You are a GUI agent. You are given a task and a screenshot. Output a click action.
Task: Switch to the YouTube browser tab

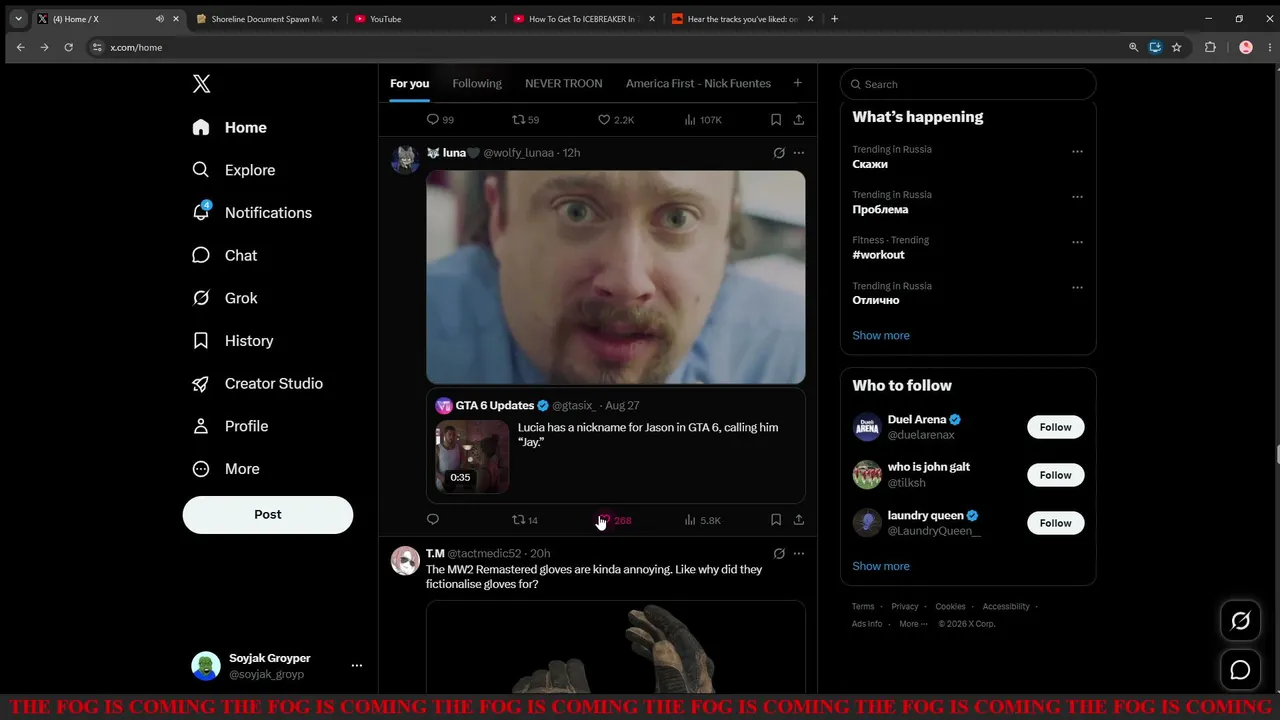(x=424, y=19)
